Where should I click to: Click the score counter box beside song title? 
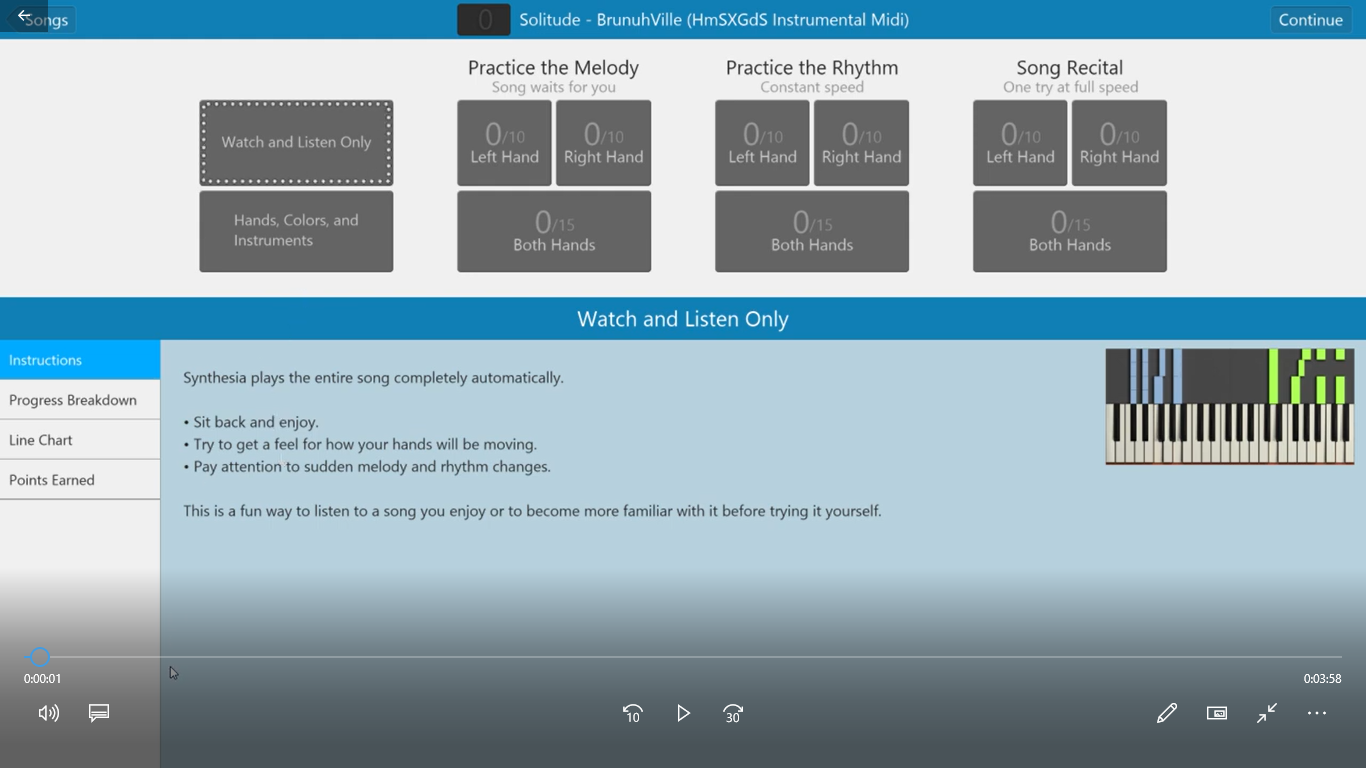tap(484, 20)
